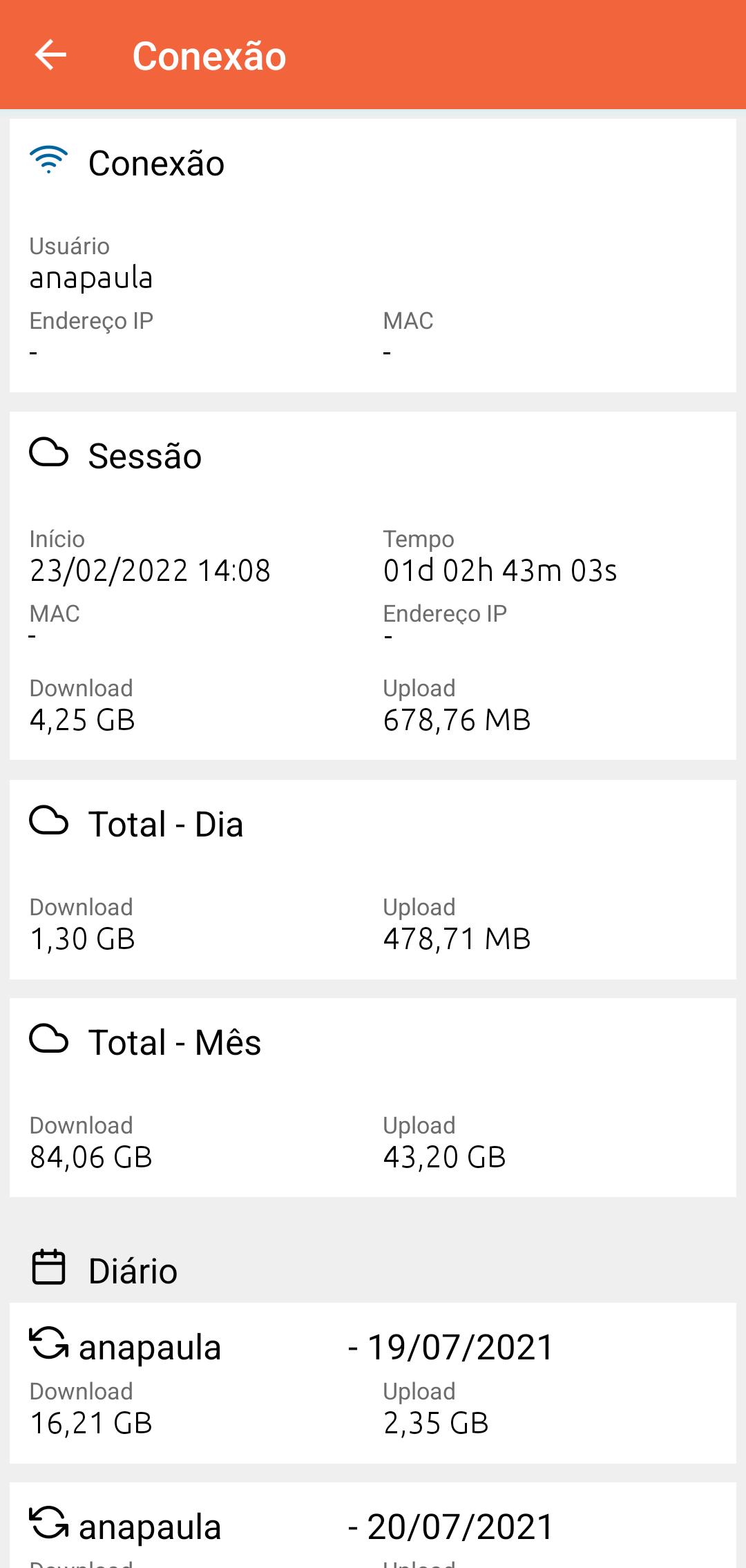746x1568 pixels.
Task: Tap the cloud icon next to Total - Mês
Action: click(x=48, y=1040)
